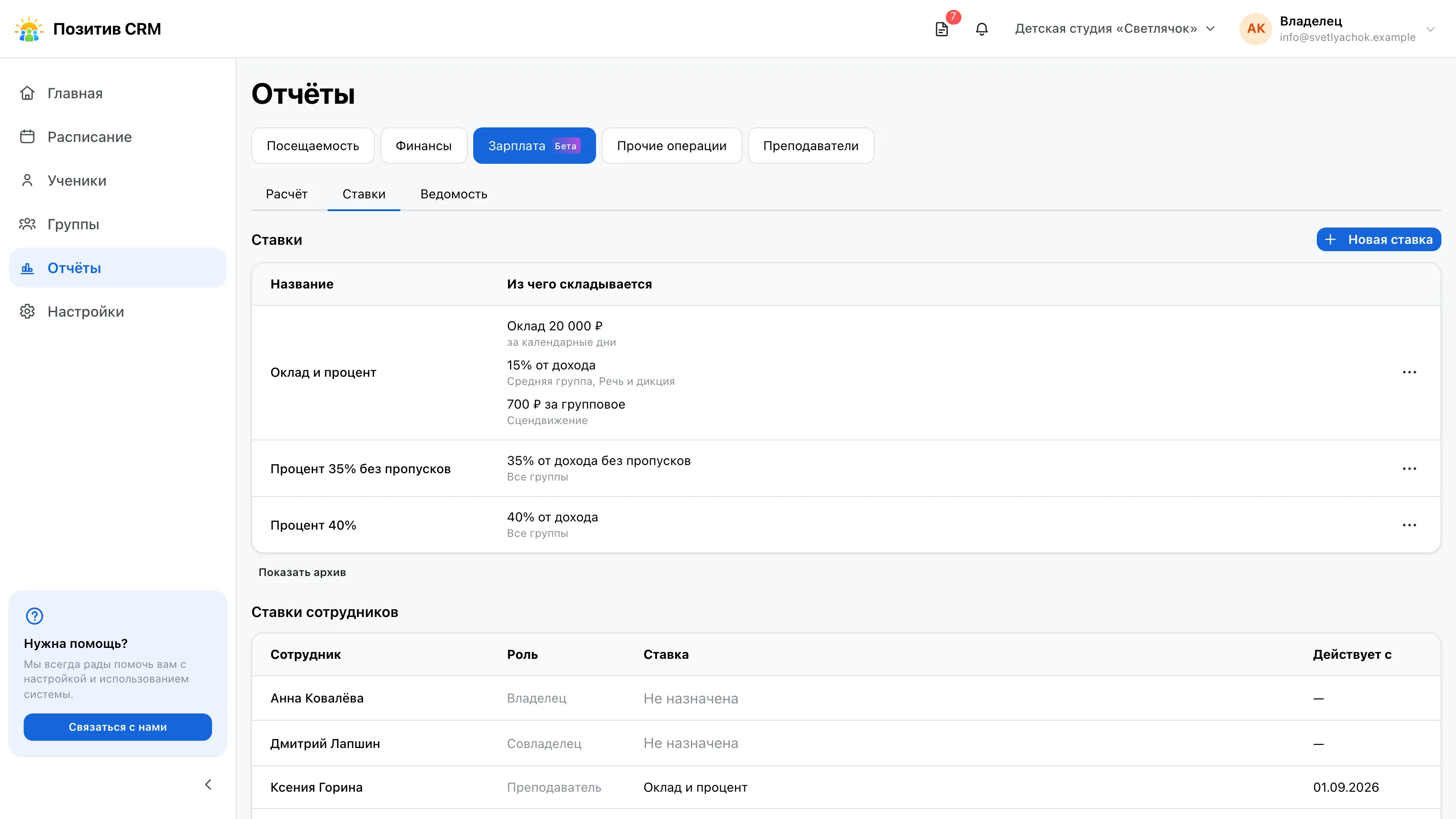Click the Процент 40% rate name
The height and width of the screenshot is (819, 1456).
(x=313, y=525)
